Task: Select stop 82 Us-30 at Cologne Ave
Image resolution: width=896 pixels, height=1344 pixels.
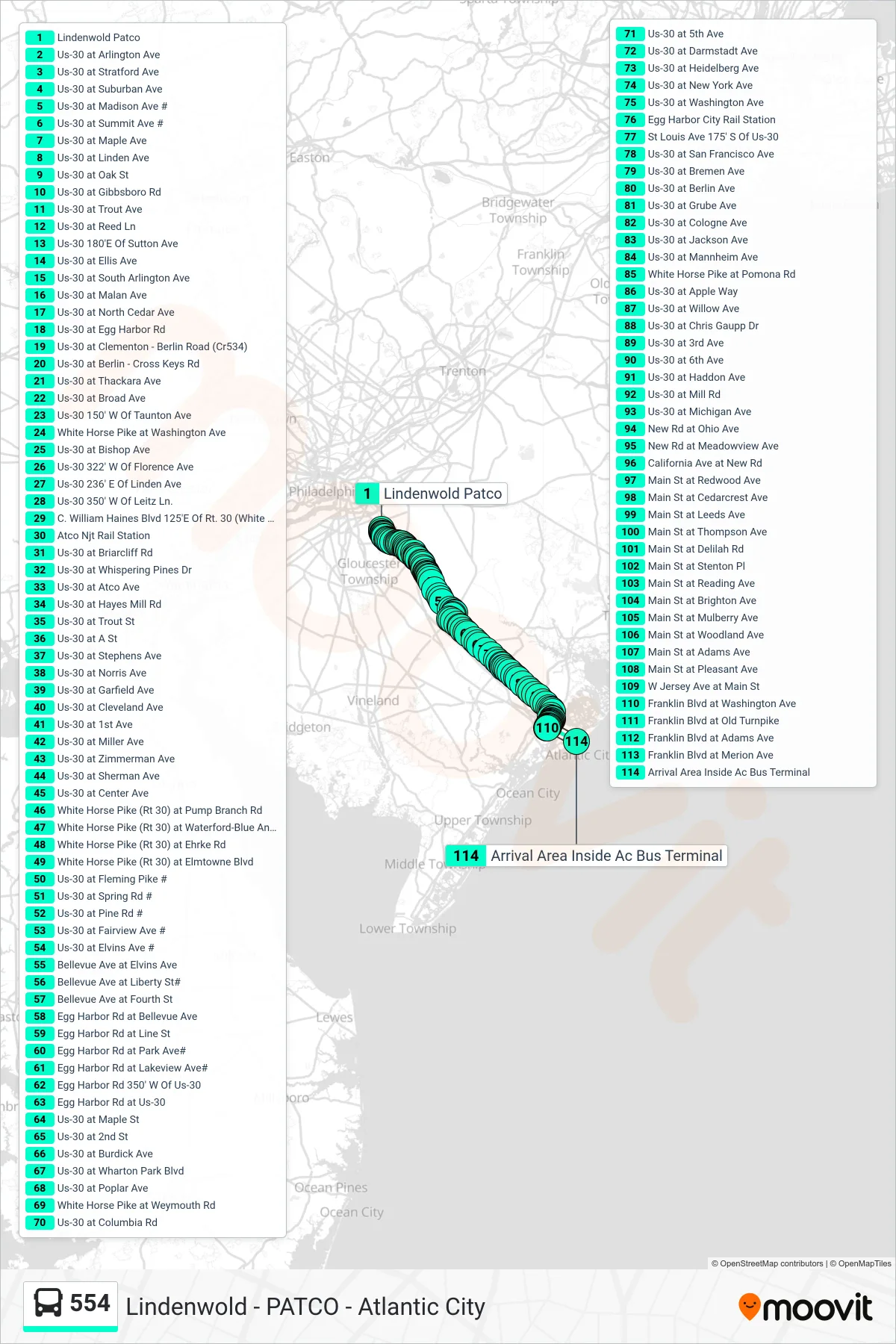Action: 682,223
